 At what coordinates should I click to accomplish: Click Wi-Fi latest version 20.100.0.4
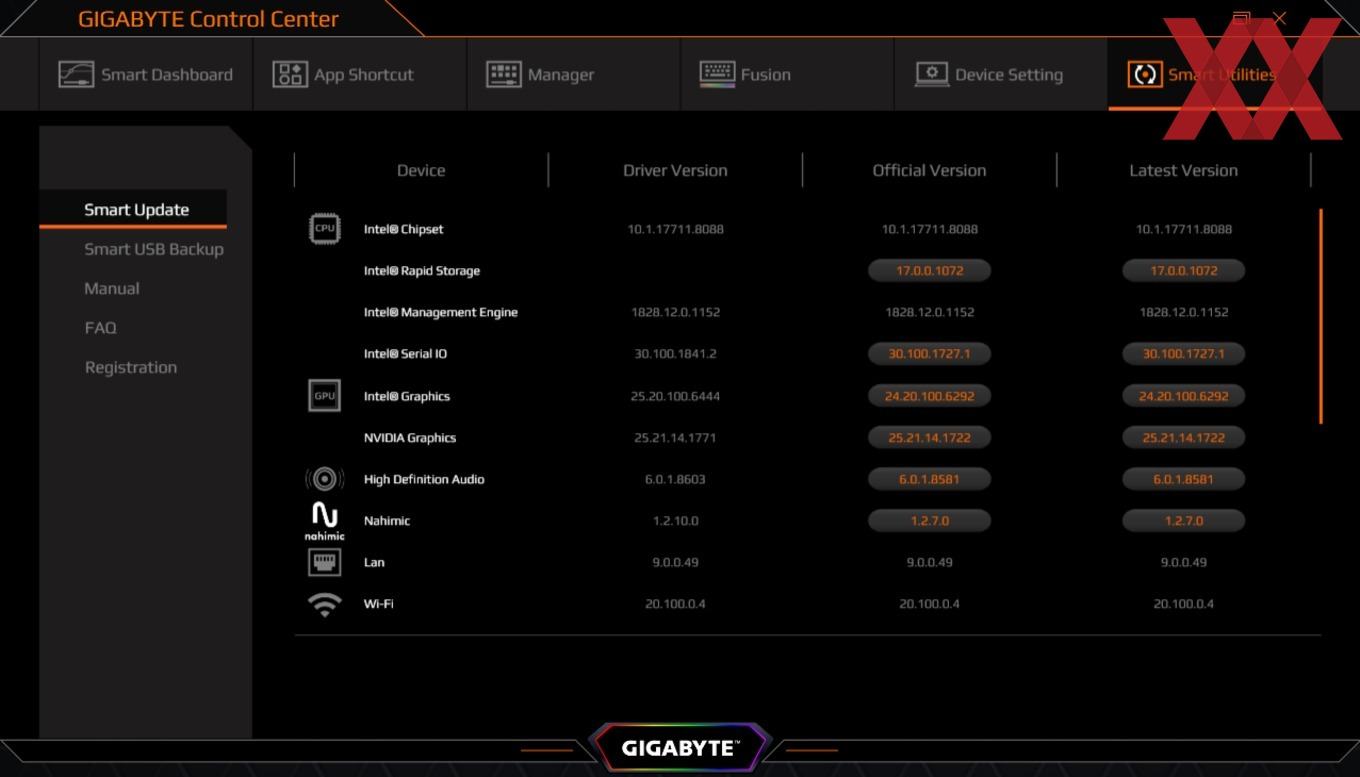1183,604
